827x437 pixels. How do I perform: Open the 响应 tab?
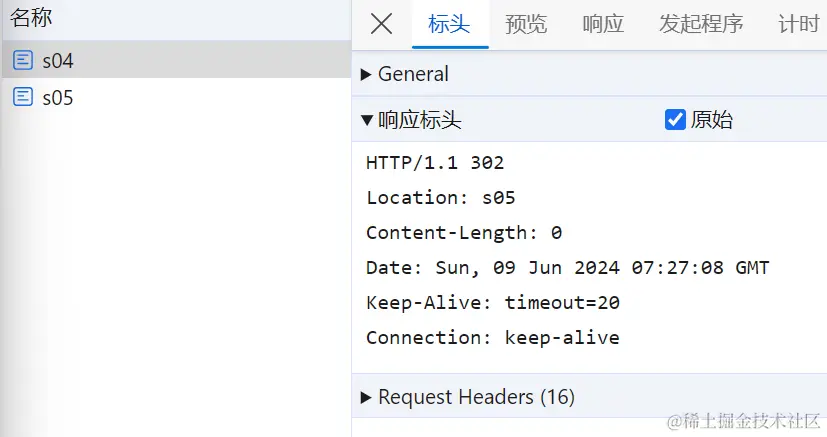tap(603, 24)
